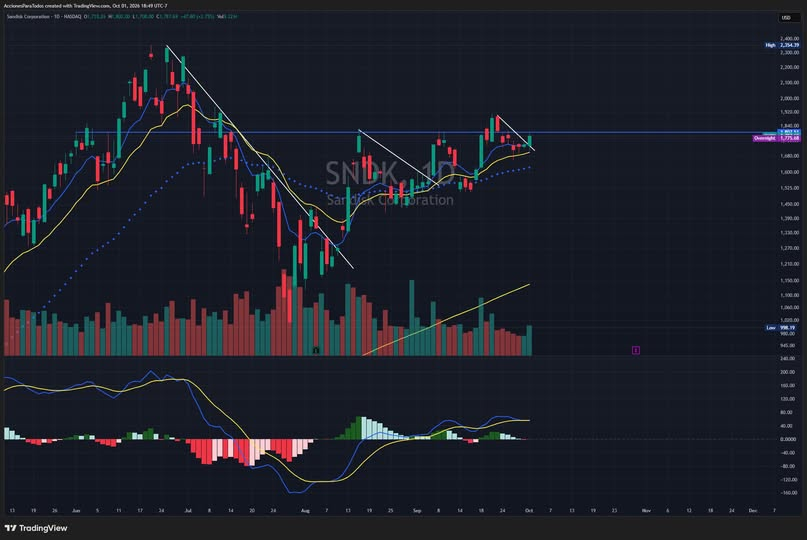
Task: Click the Jun label on time axis
Action: [76, 511]
